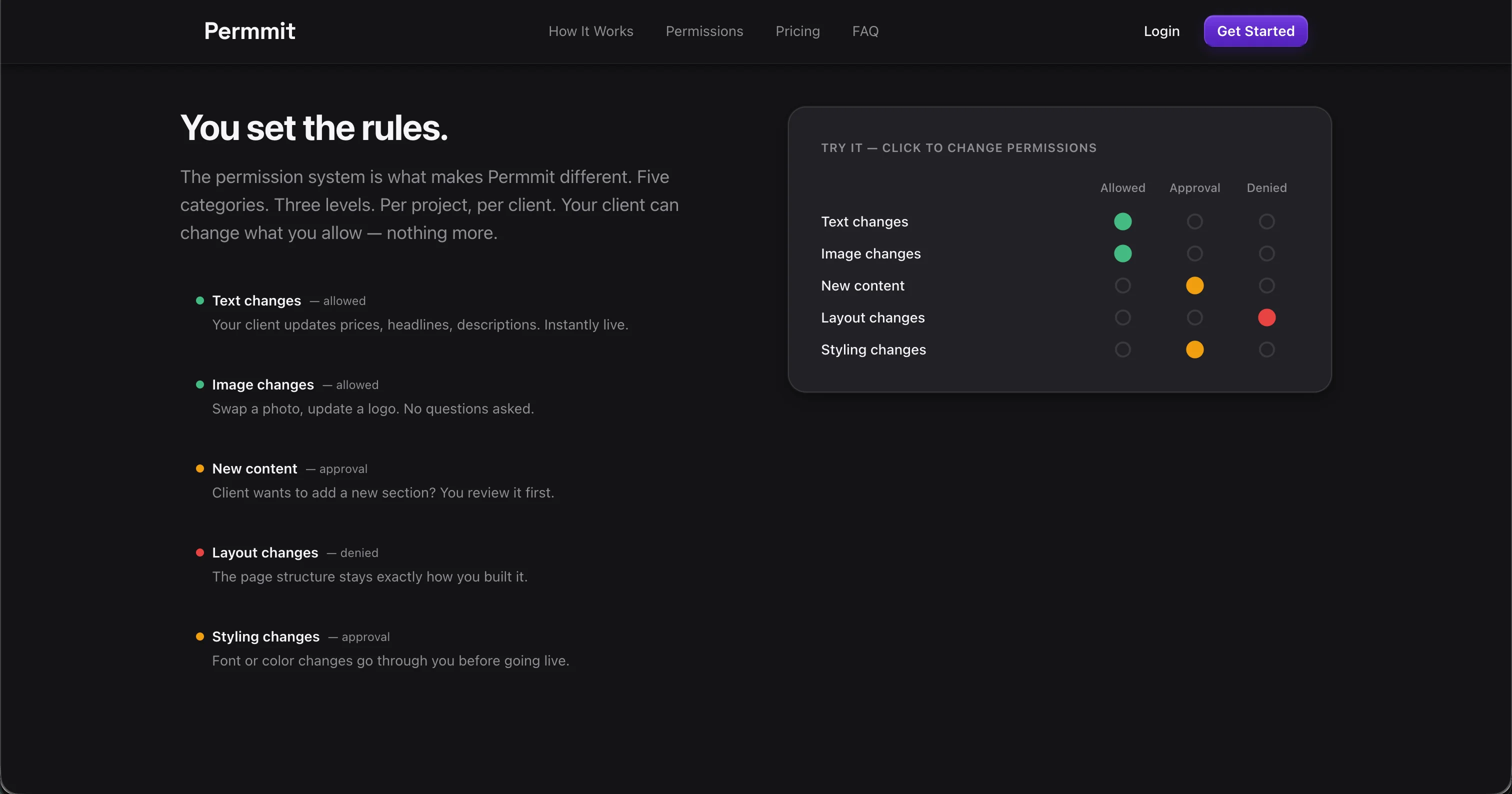Image resolution: width=1512 pixels, height=794 pixels.
Task: Select Allowed radio for Text changes
Action: click(x=1122, y=221)
